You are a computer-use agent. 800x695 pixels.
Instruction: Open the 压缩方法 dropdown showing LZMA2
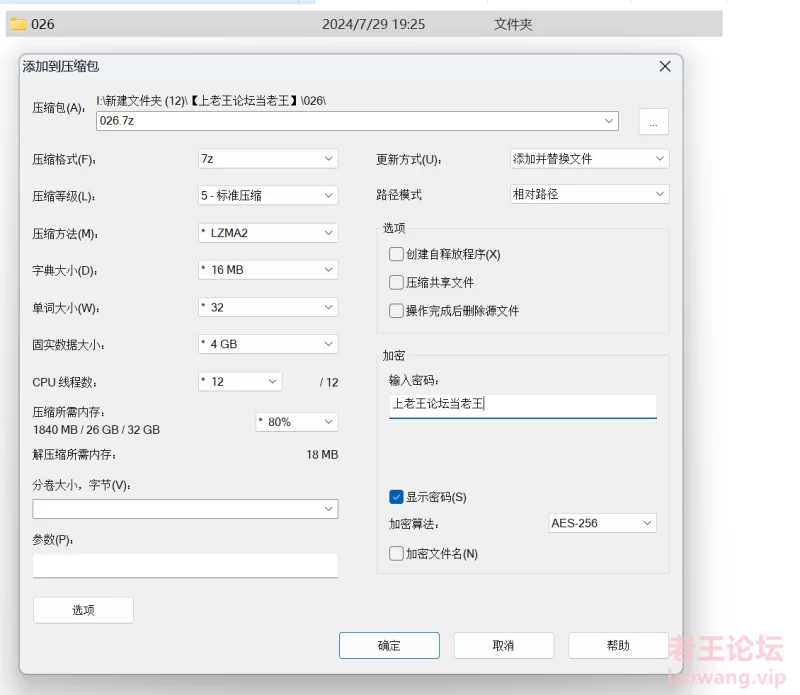coord(268,233)
